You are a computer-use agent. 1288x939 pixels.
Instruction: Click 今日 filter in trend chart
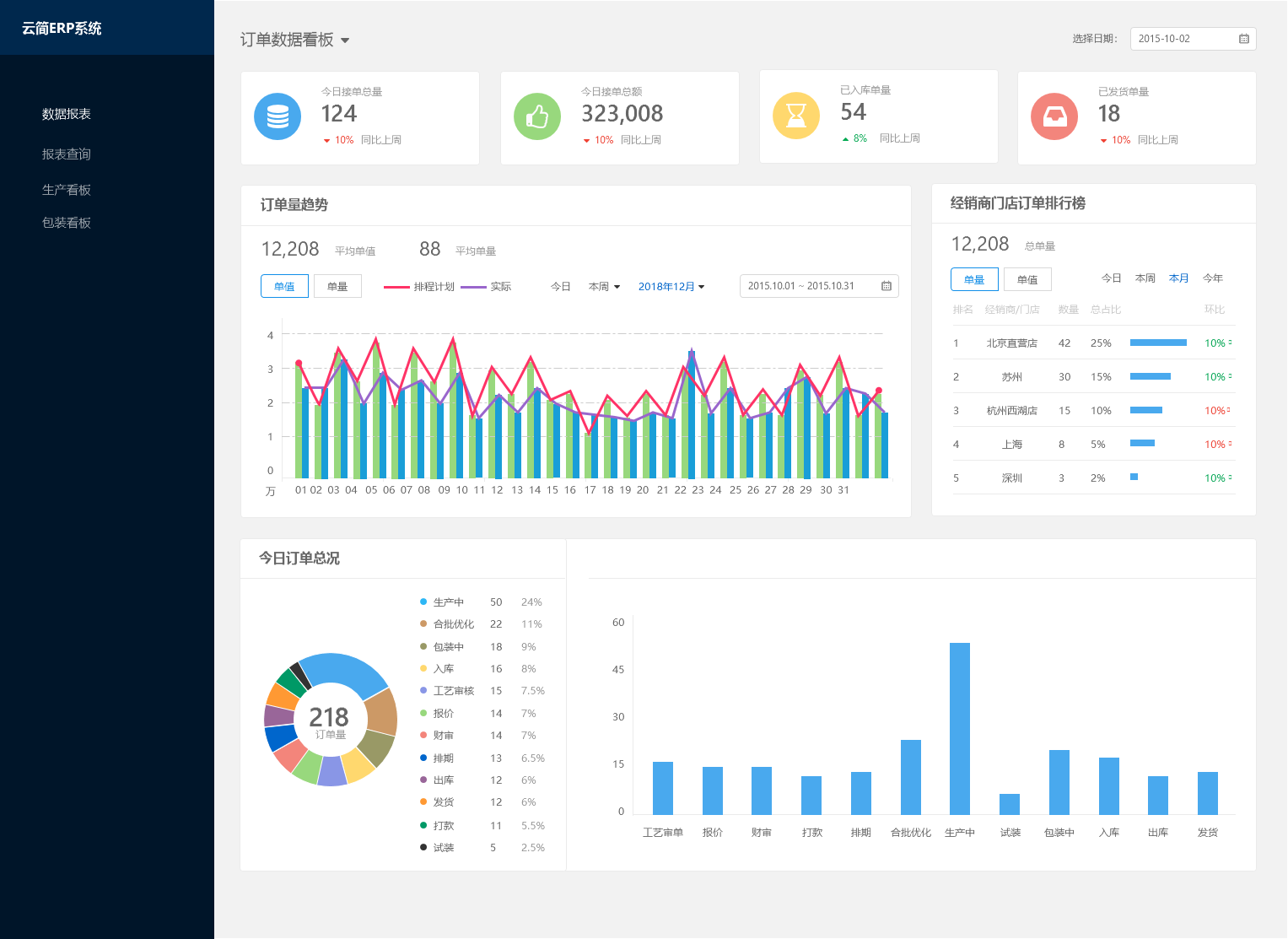coord(561,287)
